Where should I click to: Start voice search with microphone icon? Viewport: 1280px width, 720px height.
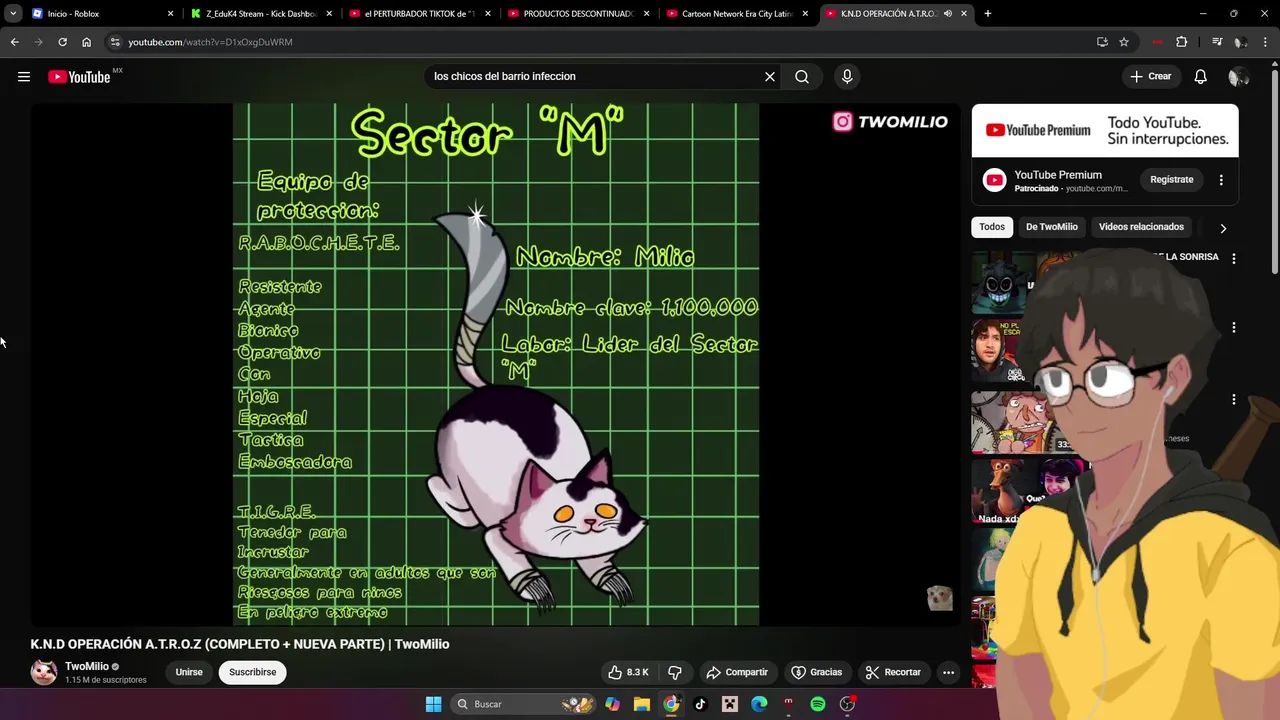click(x=847, y=76)
